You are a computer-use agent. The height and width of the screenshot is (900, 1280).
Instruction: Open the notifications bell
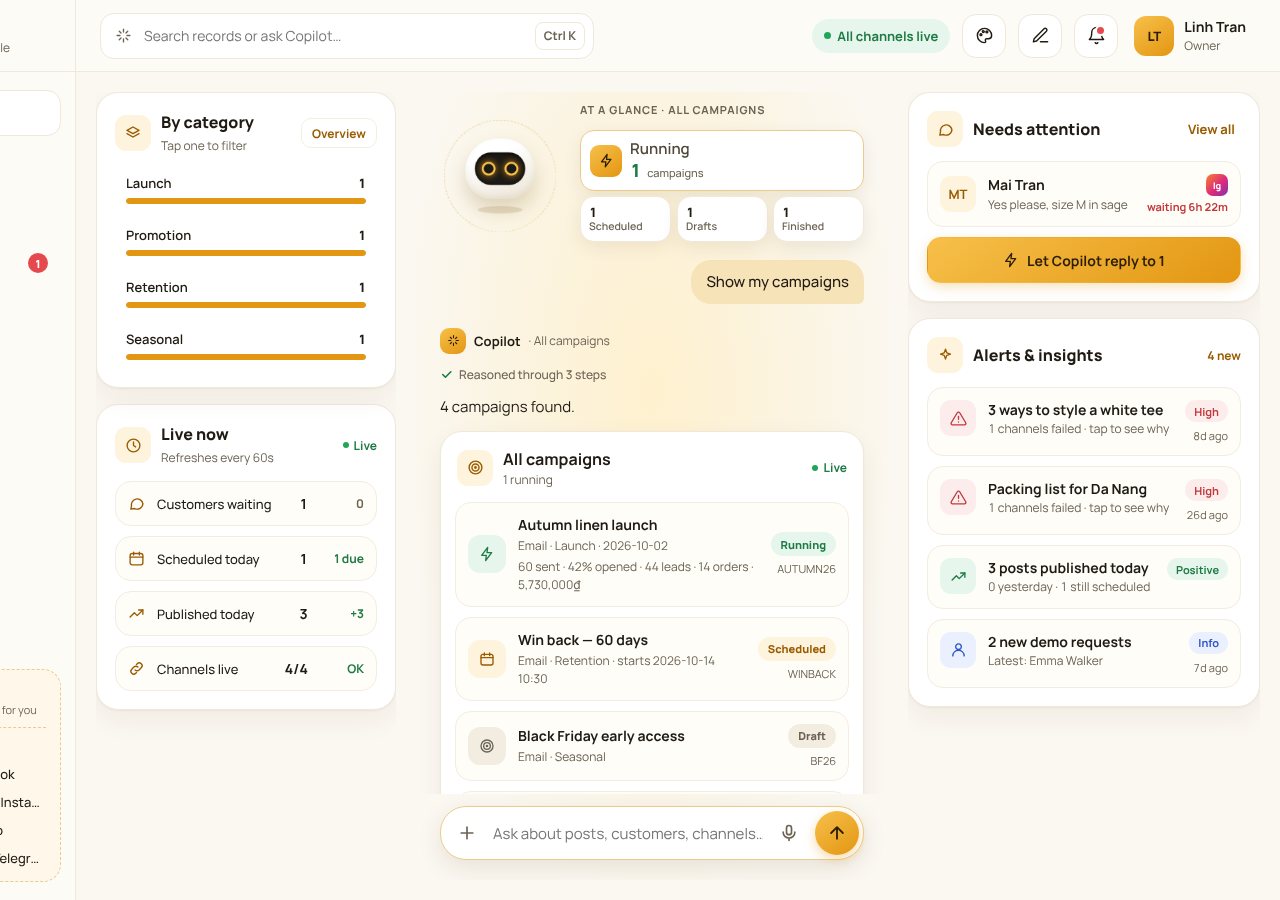[x=1096, y=36]
